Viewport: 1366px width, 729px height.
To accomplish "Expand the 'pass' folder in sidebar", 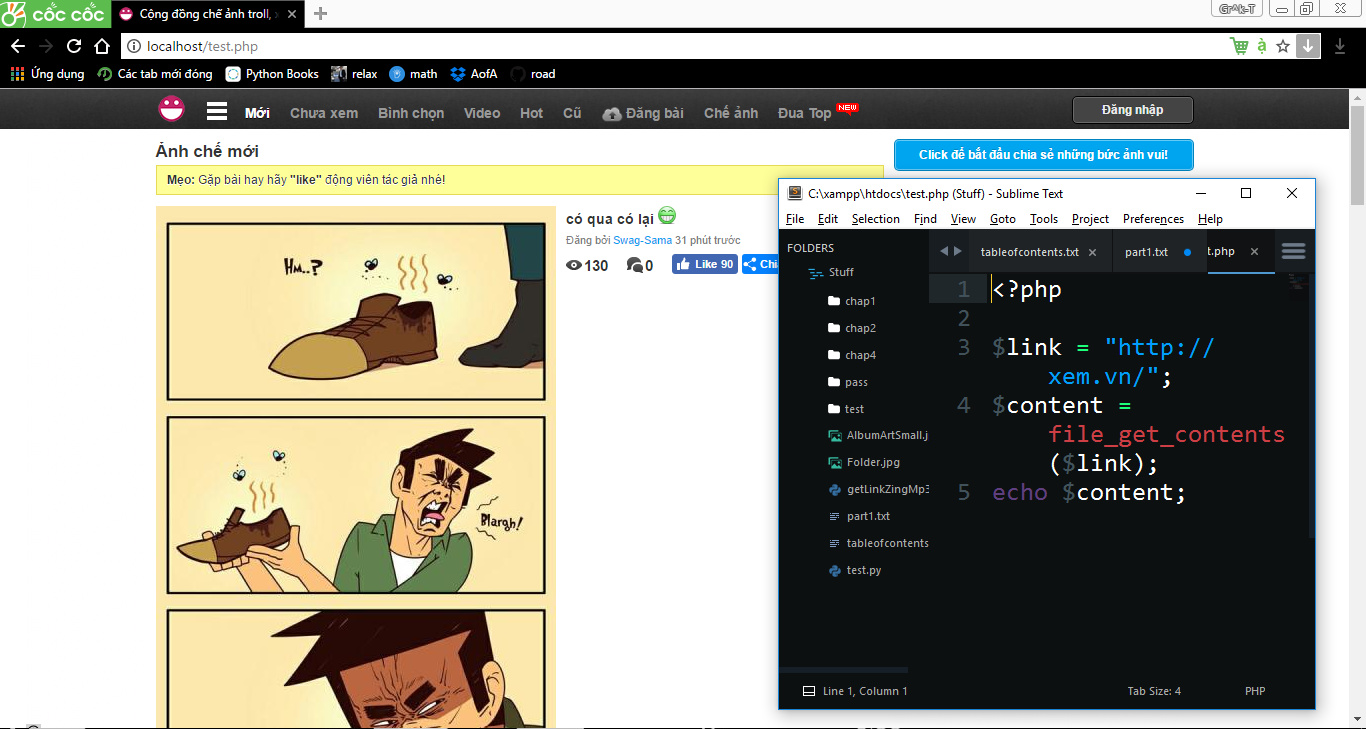I will pyautogui.click(x=848, y=382).
